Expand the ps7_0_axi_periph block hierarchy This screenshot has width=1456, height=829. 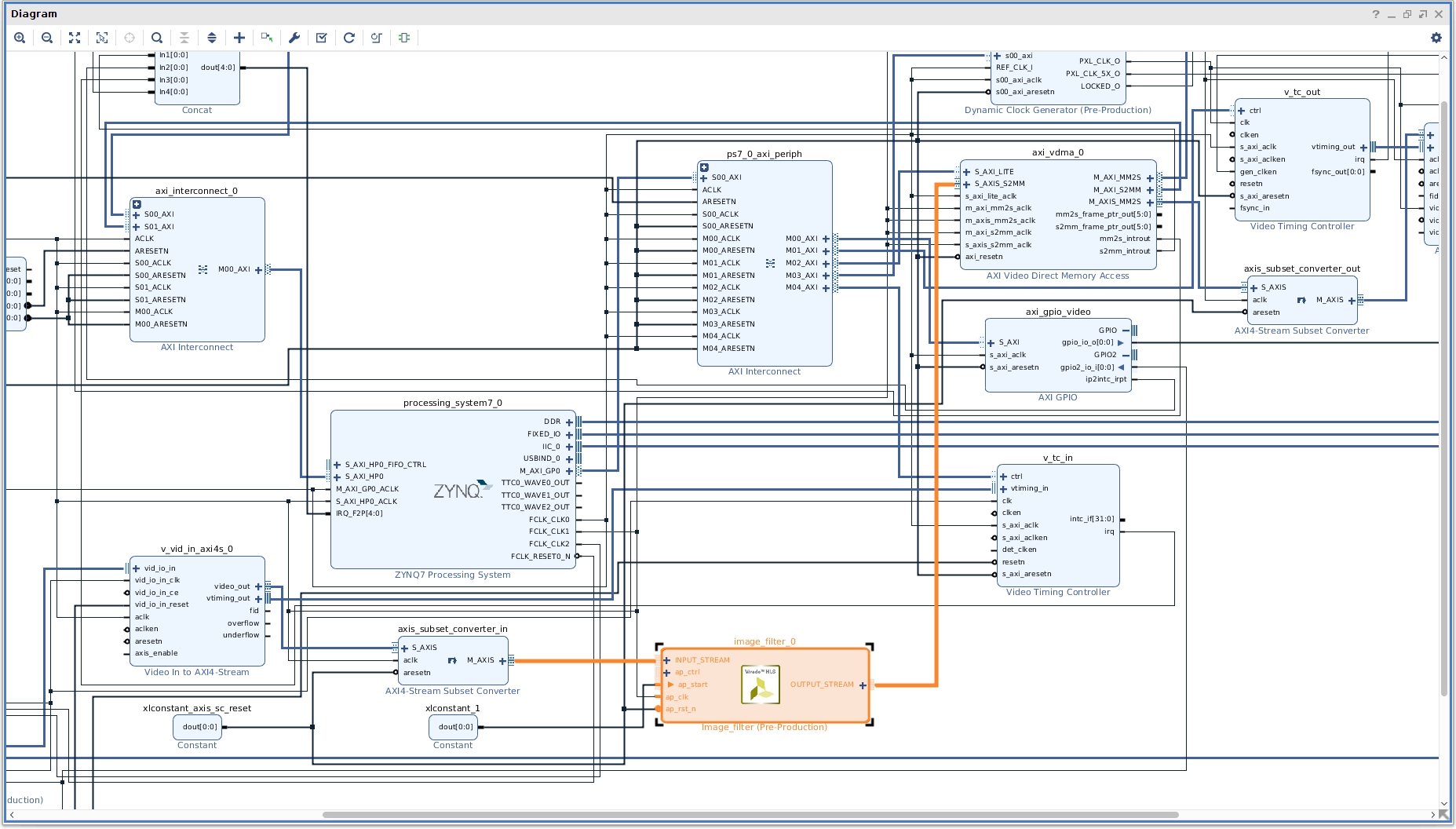coord(704,167)
